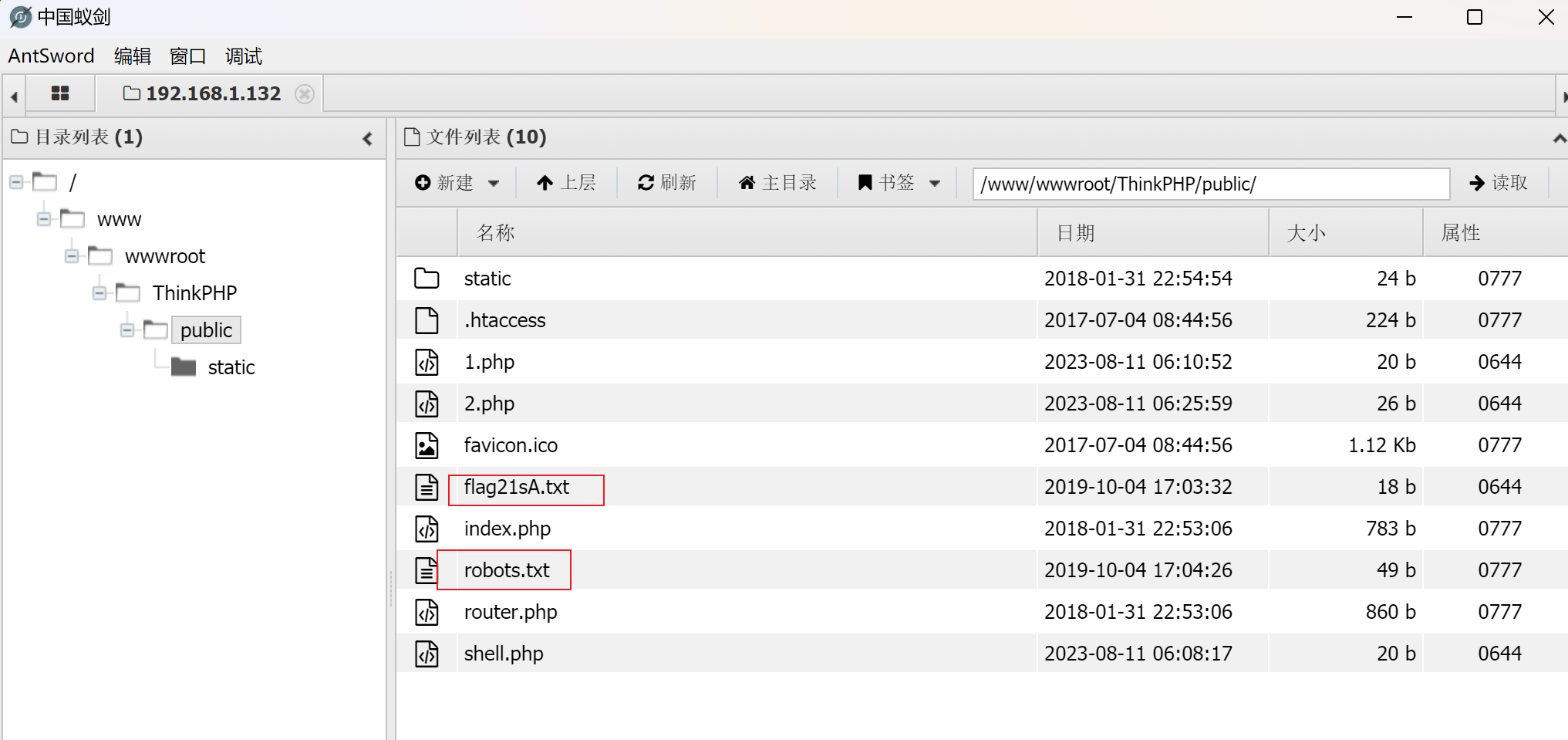This screenshot has height=740, width=1568.
Task: Select the public folder in tree
Action: 206,330
